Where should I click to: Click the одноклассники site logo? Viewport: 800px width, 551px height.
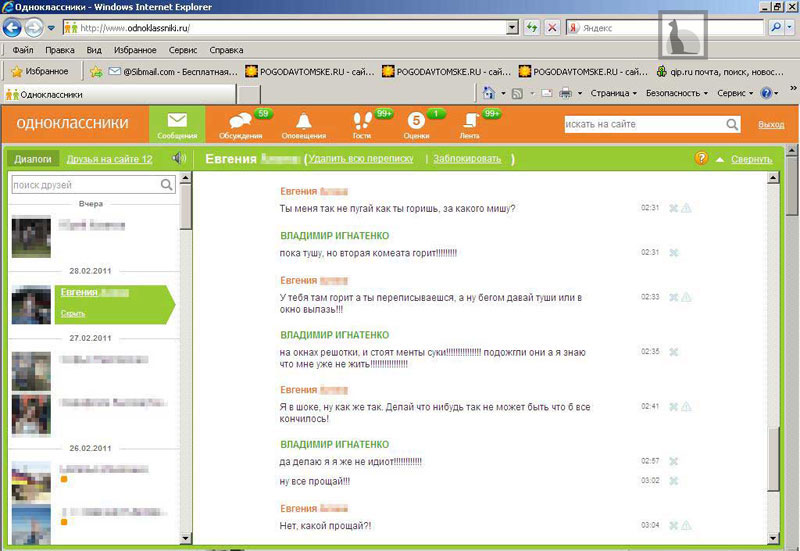click(72, 123)
